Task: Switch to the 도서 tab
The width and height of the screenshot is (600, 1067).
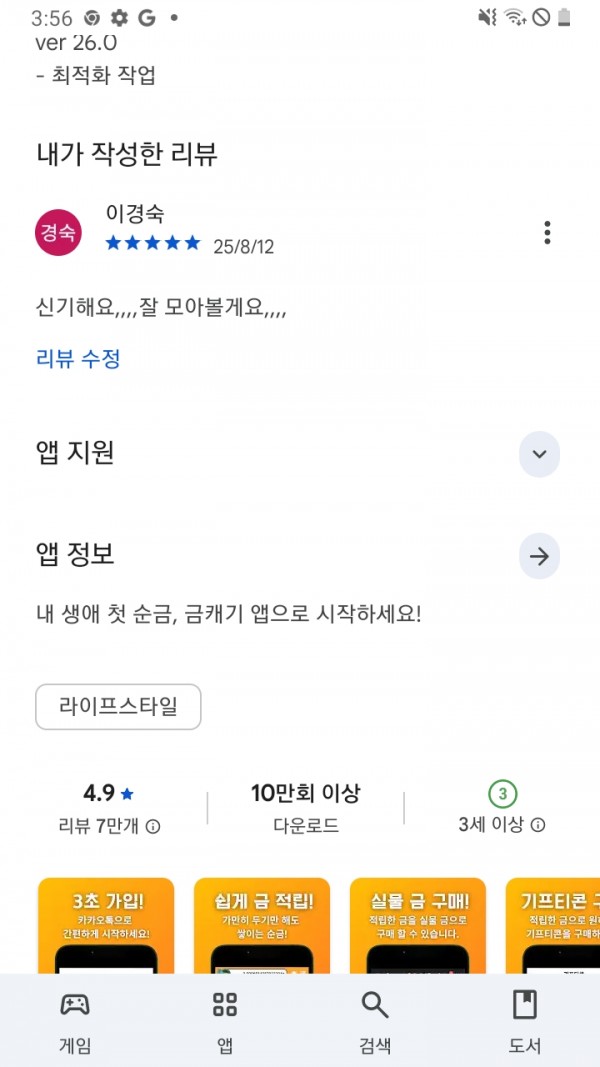Action: pyautogui.click(x=524, y=1021)
